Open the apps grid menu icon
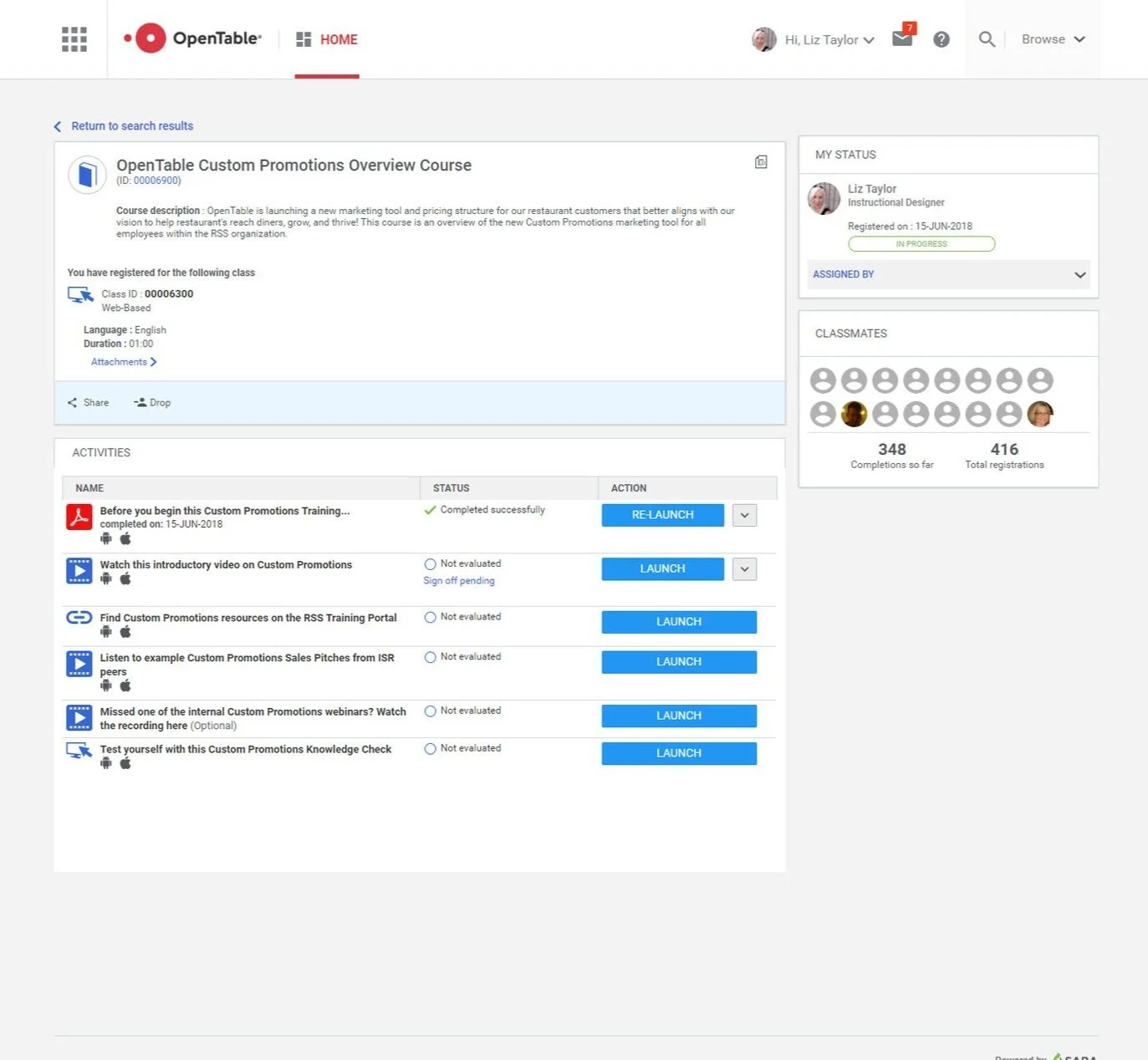Image resolution: width=1148 pixels, height=1060 pixels. point(74,39)
